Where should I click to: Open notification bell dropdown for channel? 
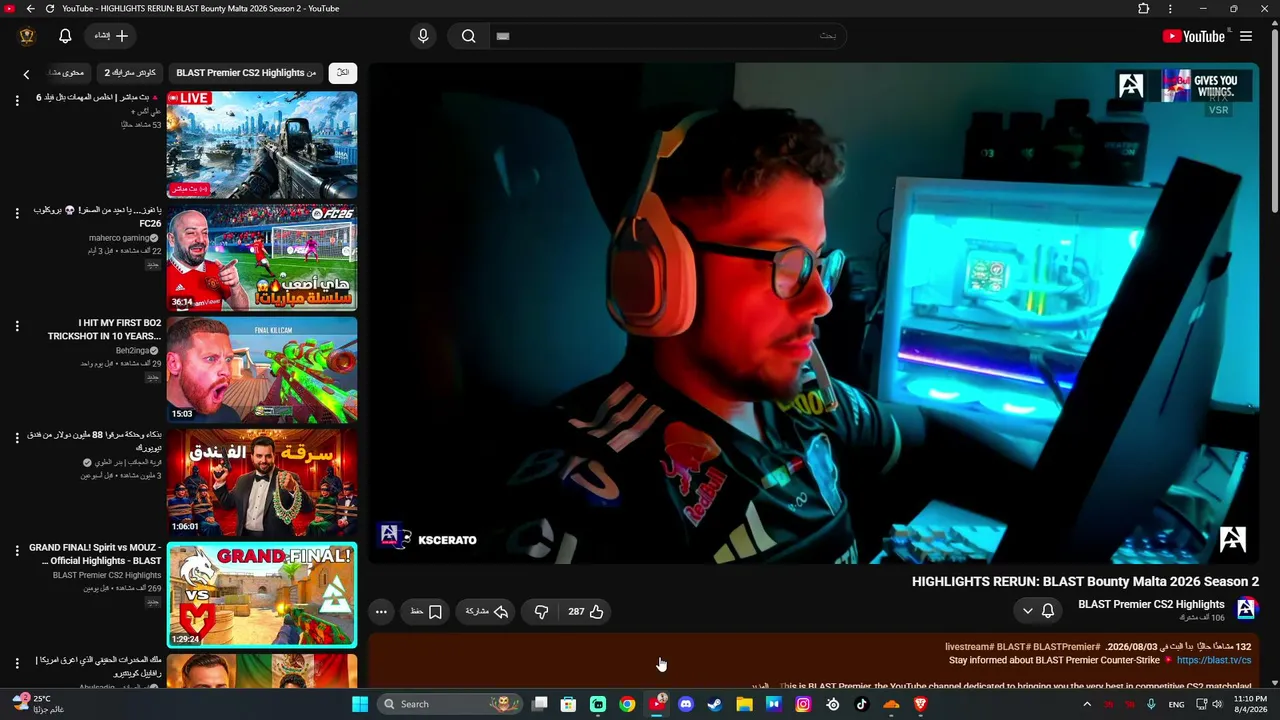point(1038,610)
